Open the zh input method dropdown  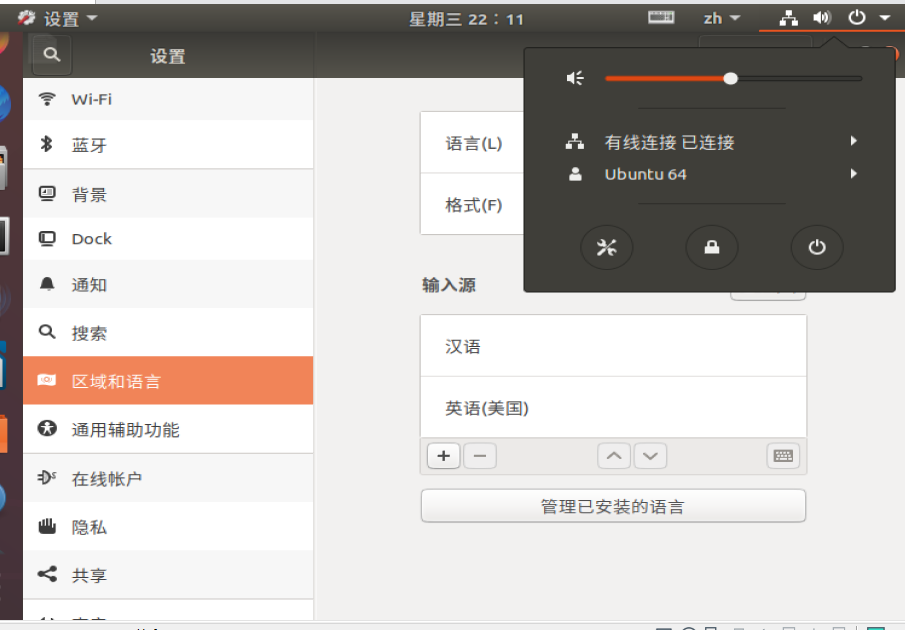[x=721, y=18]
